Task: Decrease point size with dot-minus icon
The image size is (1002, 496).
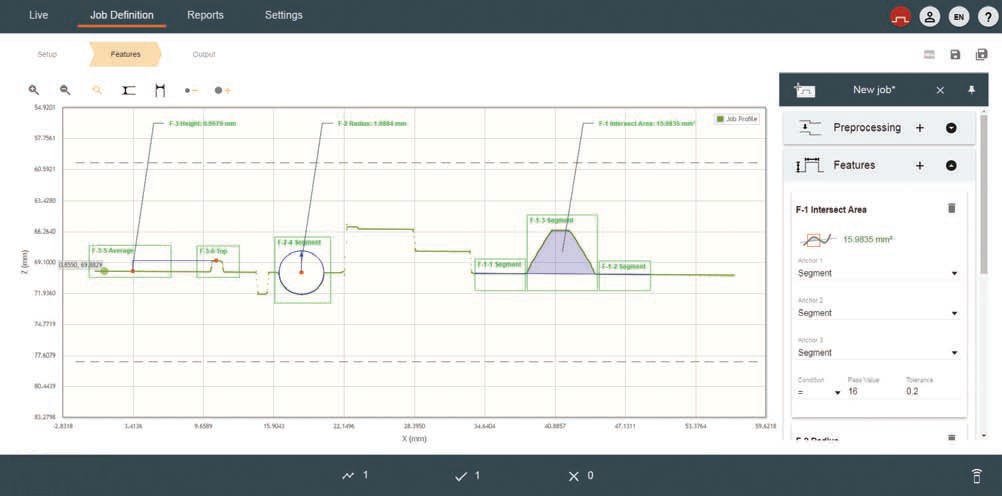Action: pos(192,91)
